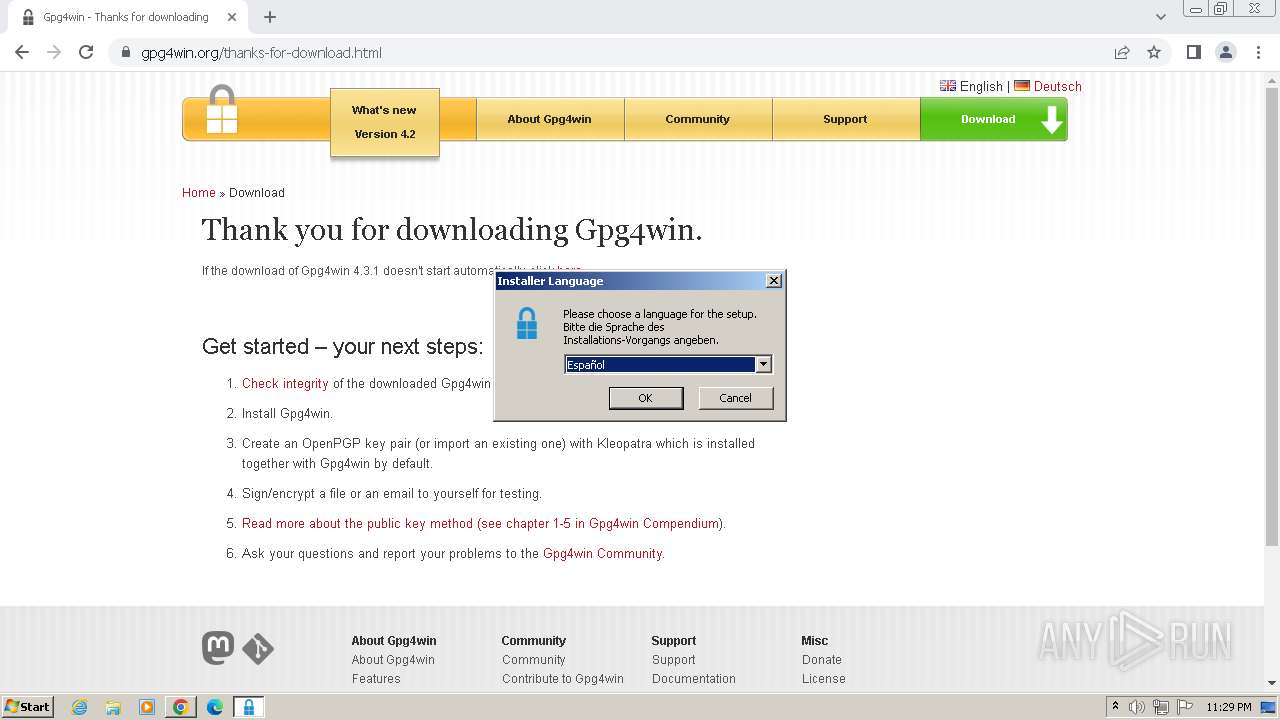Click the green Download menu button
The width and height of the screenshot is (1280, 720).
[x=993, y=119]
